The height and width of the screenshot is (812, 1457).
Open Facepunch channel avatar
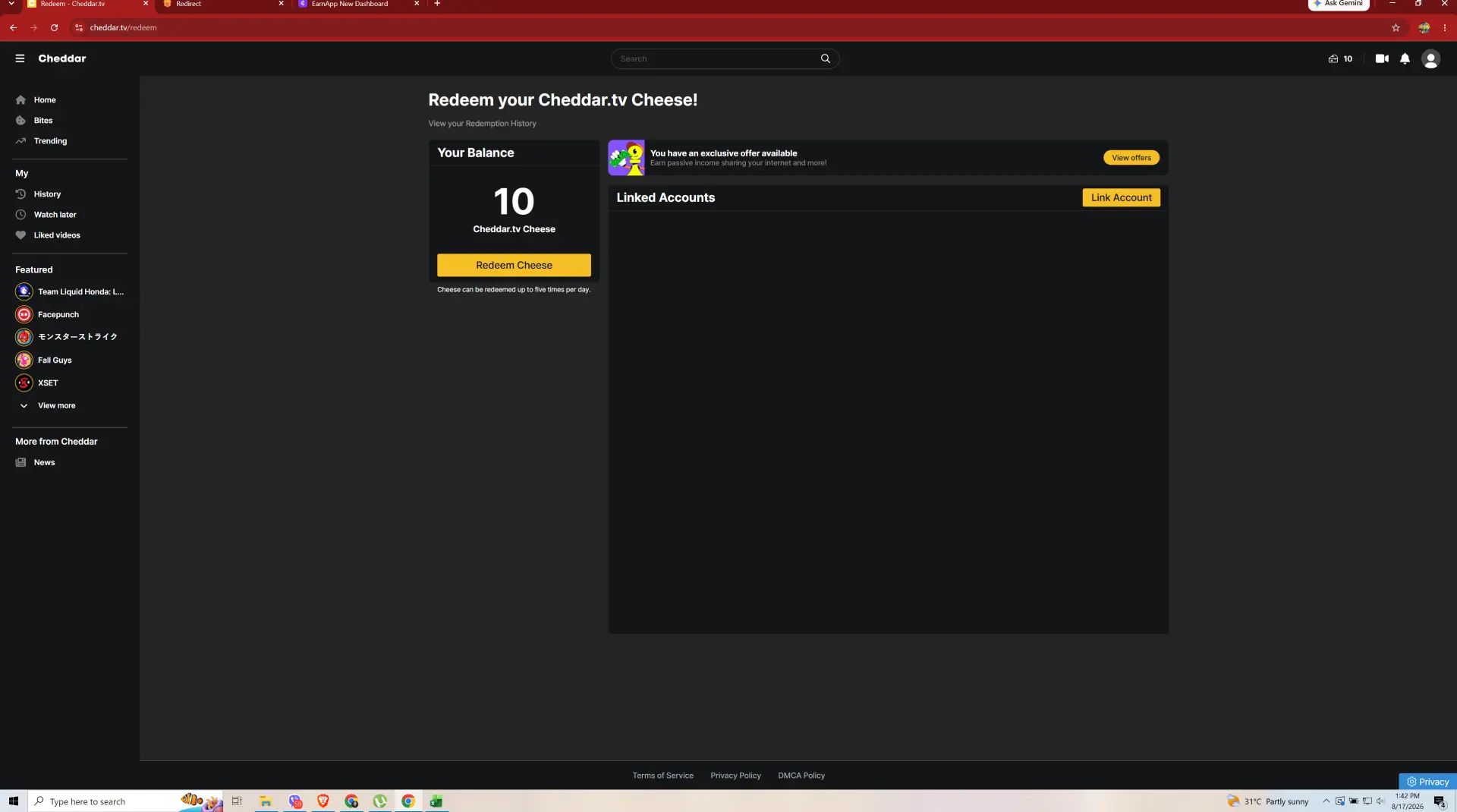point(24,314)
